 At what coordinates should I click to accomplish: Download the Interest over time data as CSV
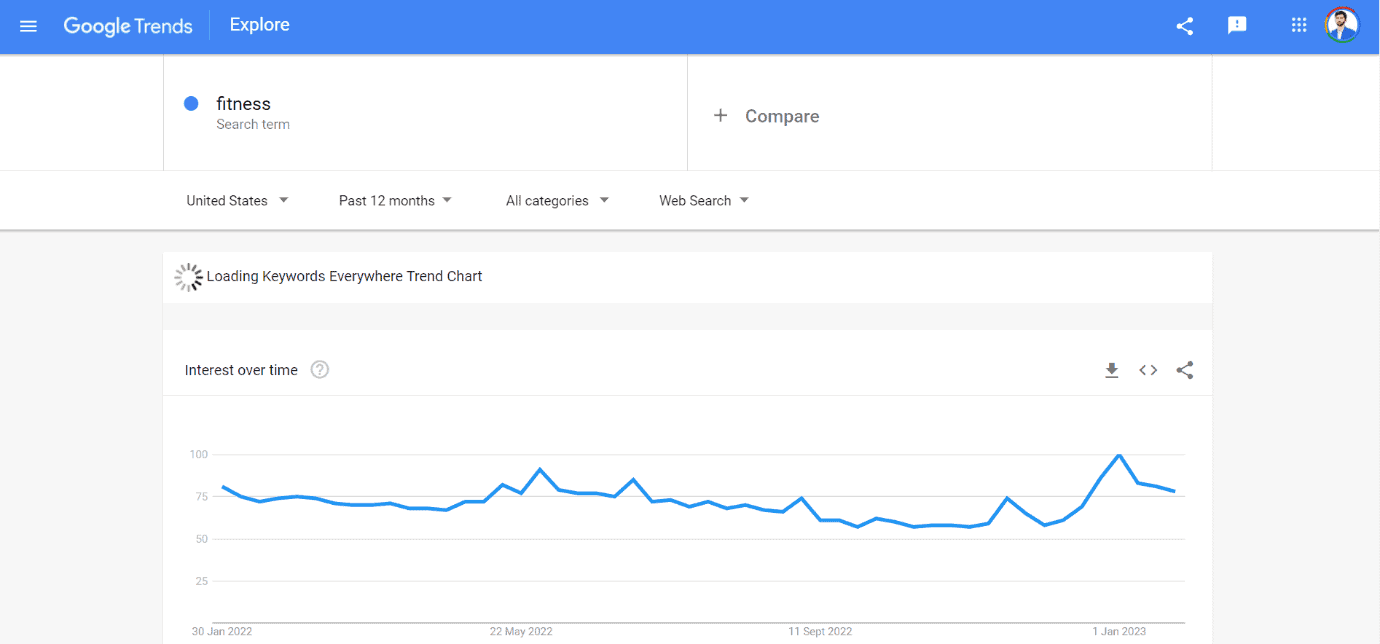pos(1111,370)
